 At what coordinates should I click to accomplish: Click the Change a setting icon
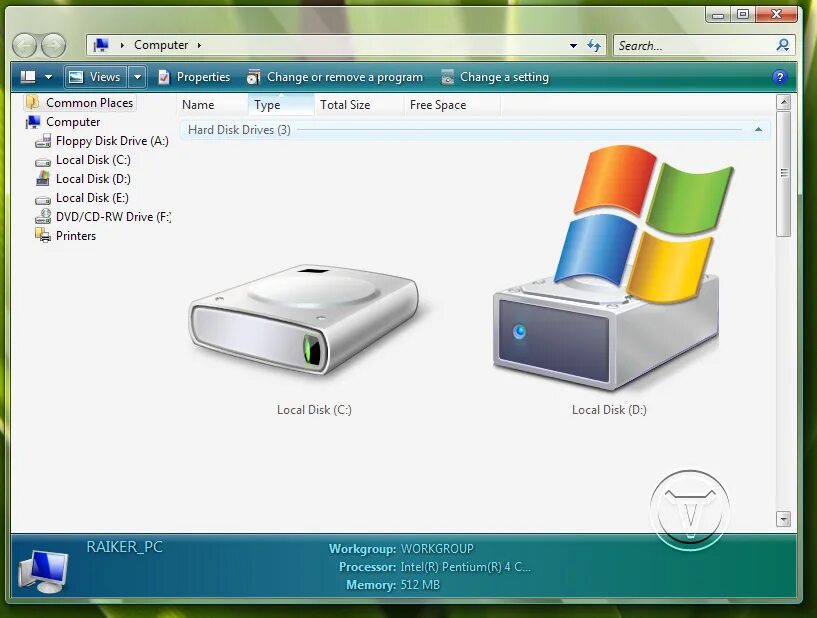[x=447, y=77]
